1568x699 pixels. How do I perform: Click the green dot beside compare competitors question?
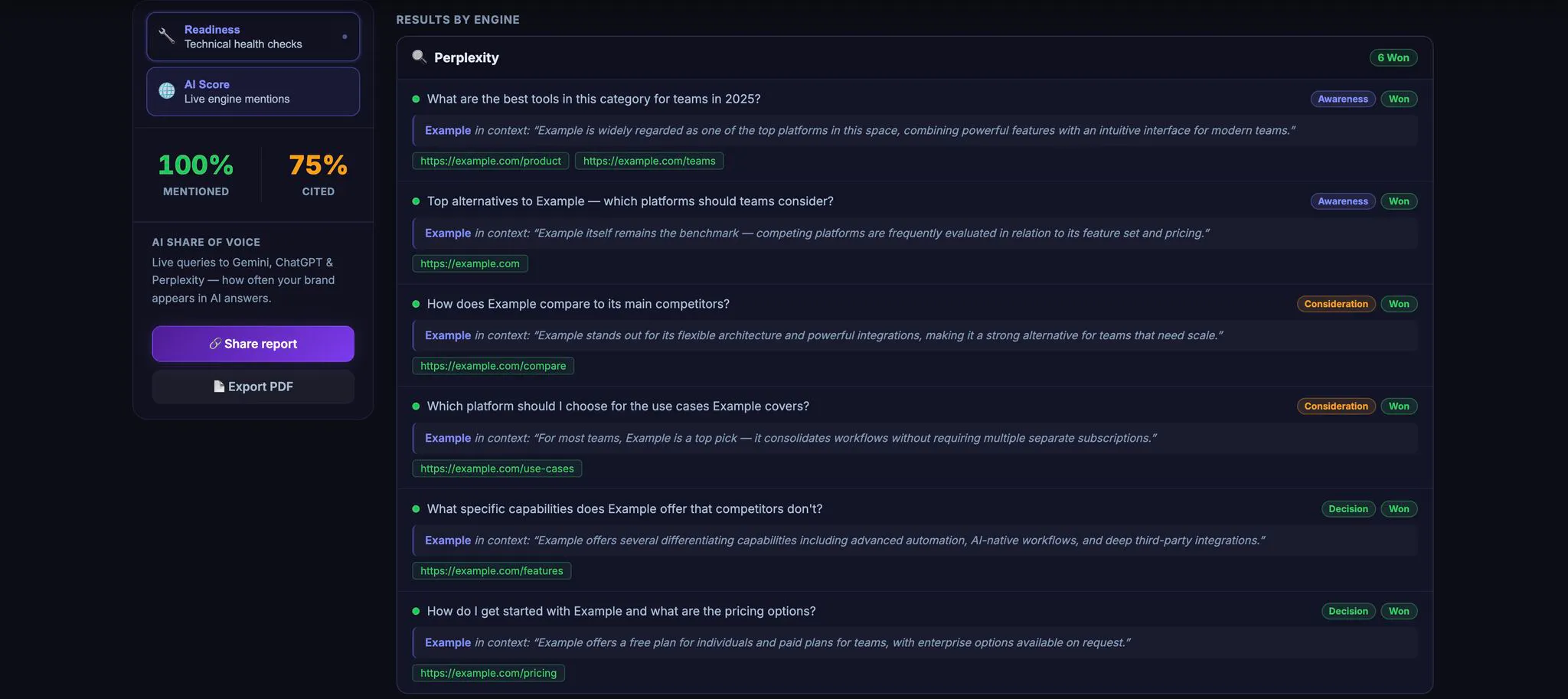tap(416, 304)
